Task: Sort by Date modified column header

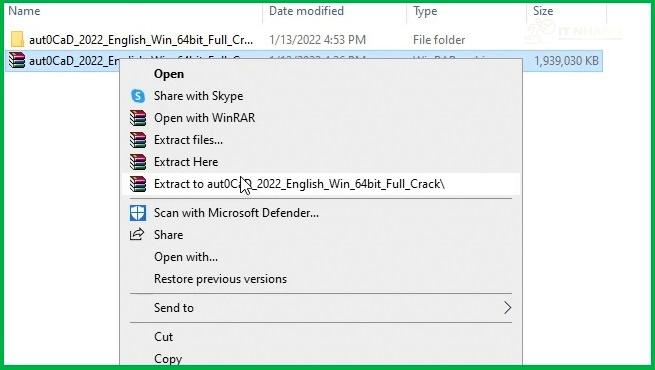Action: (x=306, y=11)
